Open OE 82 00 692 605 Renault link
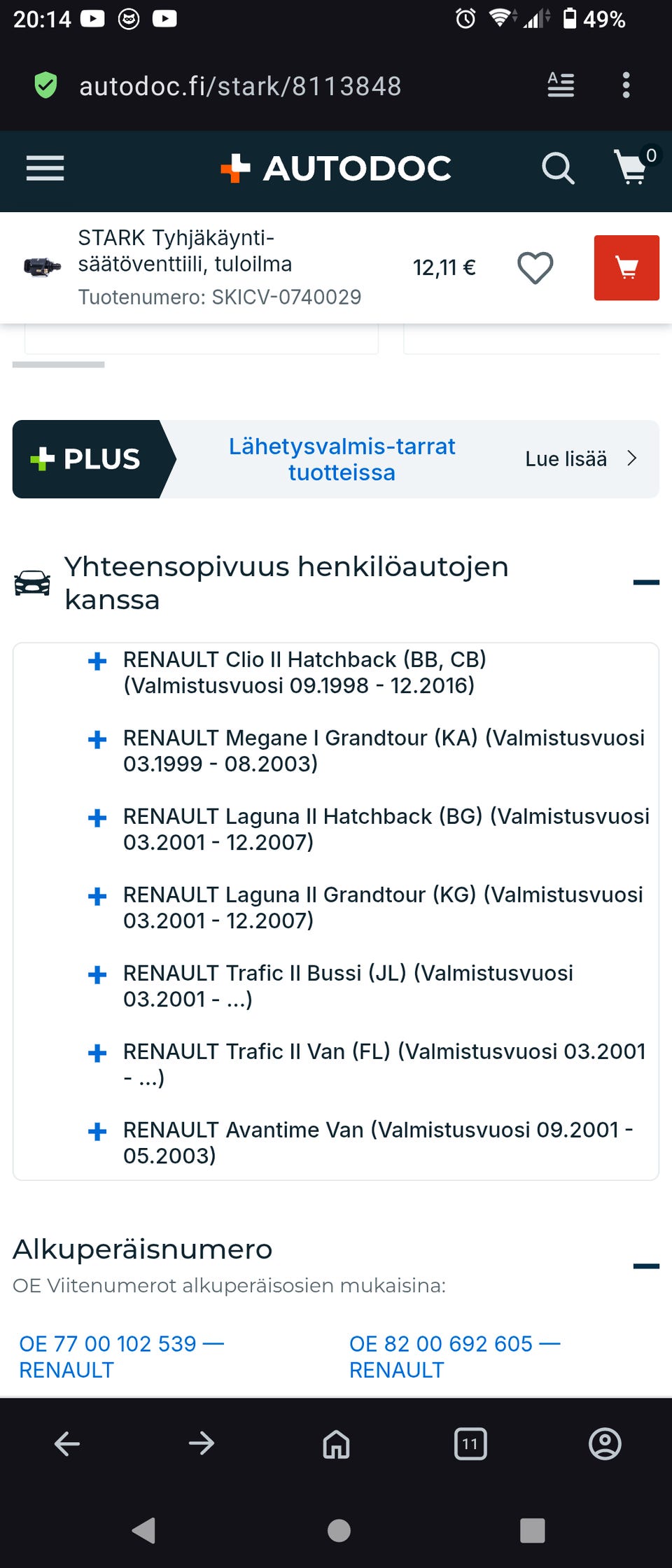Image resolution: width=672 pixels, height=1568 pixels. click(454, 1357)
